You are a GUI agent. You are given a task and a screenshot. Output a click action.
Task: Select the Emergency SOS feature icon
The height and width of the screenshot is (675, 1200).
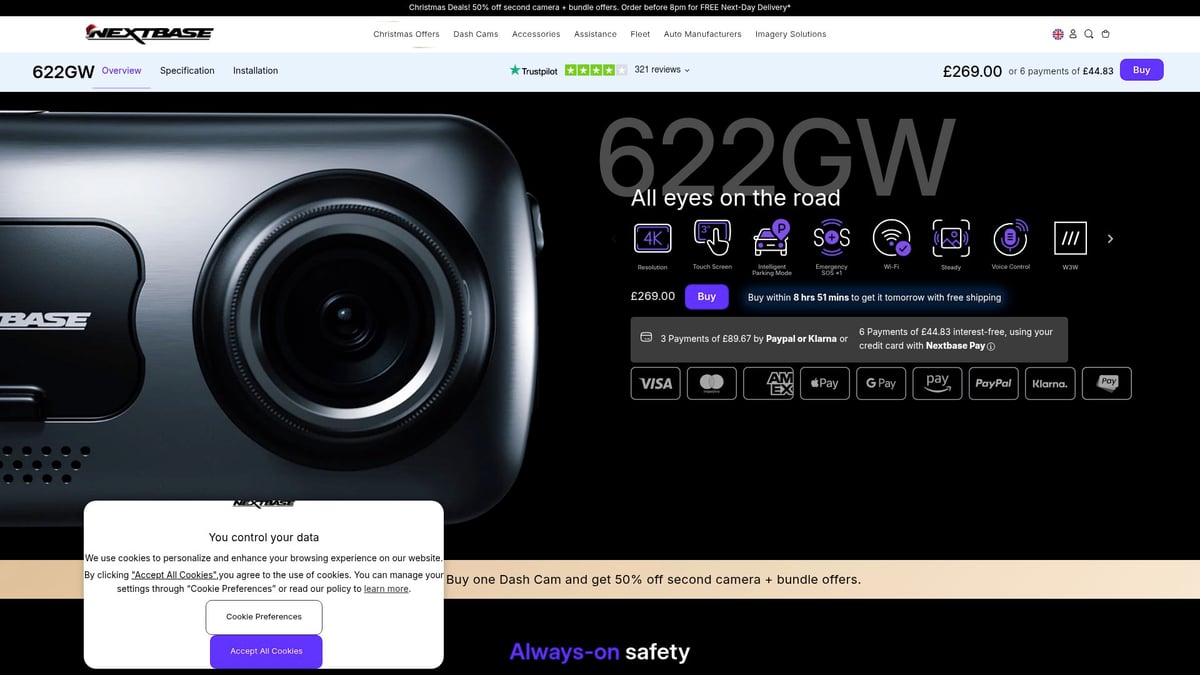(831, 238)
